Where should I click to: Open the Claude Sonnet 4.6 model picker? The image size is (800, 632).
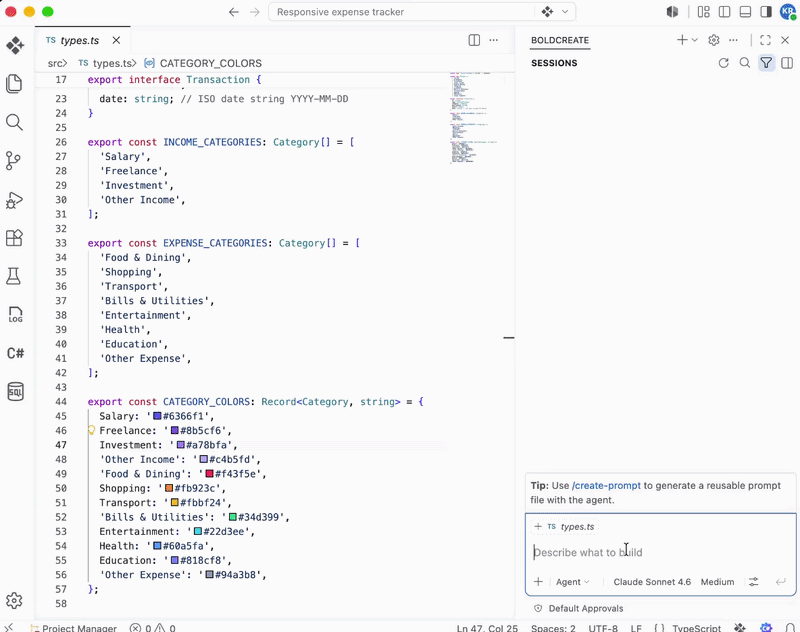[x=652, y=582]
